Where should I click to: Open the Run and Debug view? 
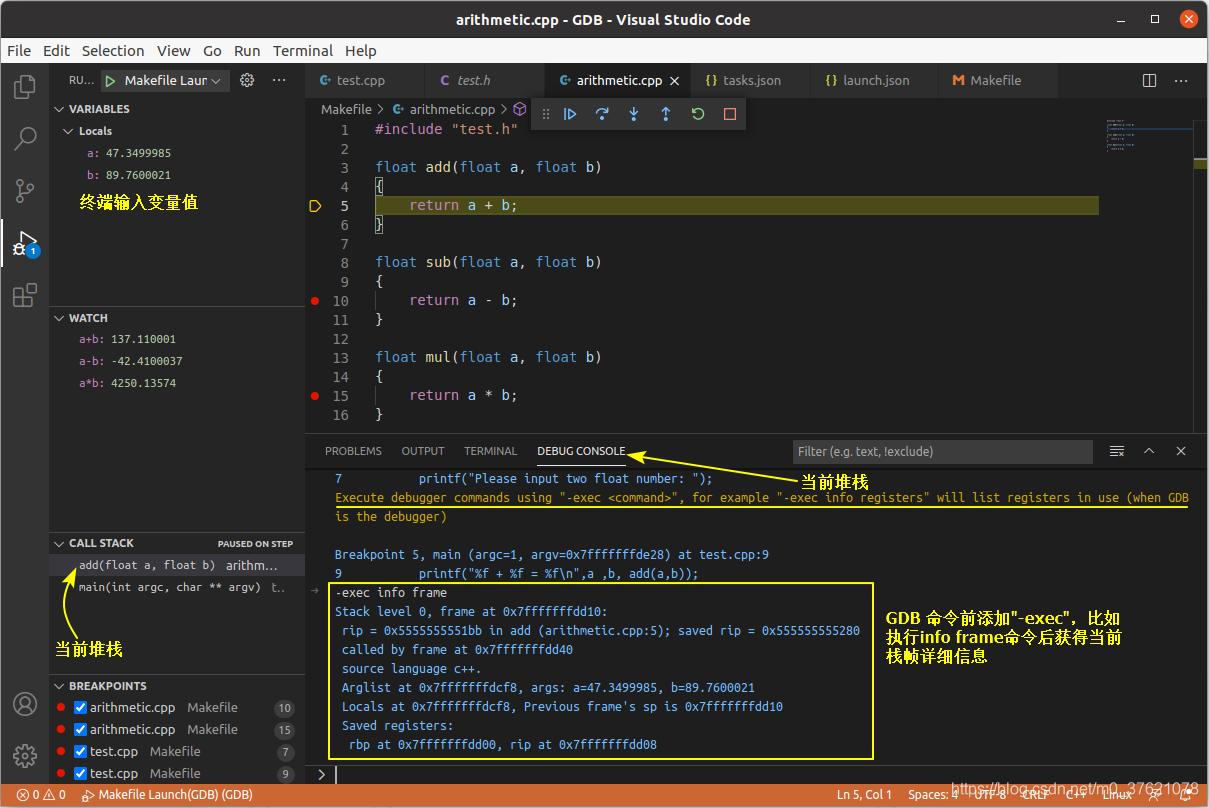[25, 243]
